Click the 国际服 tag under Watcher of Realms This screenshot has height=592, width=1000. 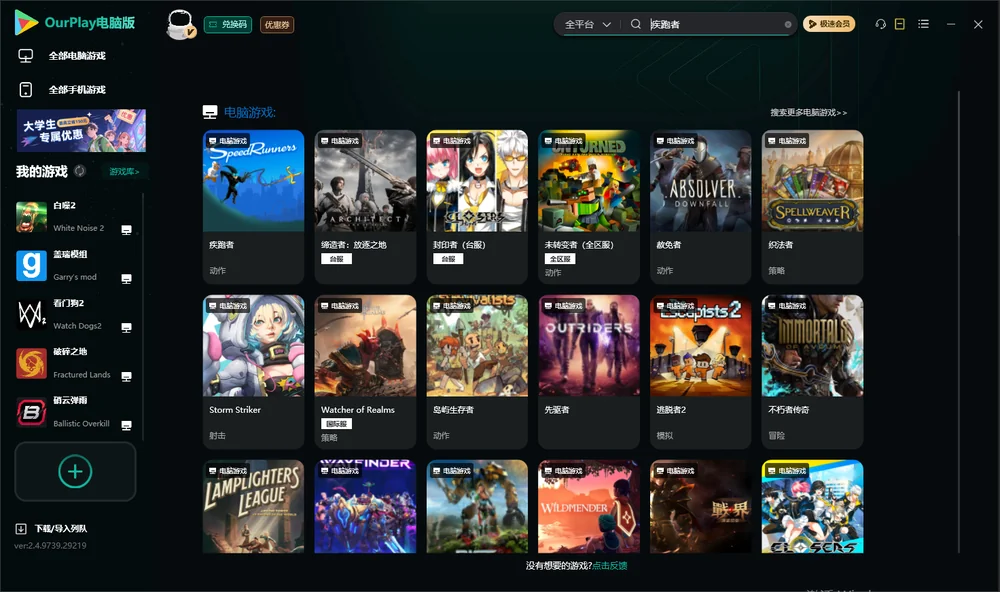336,424
